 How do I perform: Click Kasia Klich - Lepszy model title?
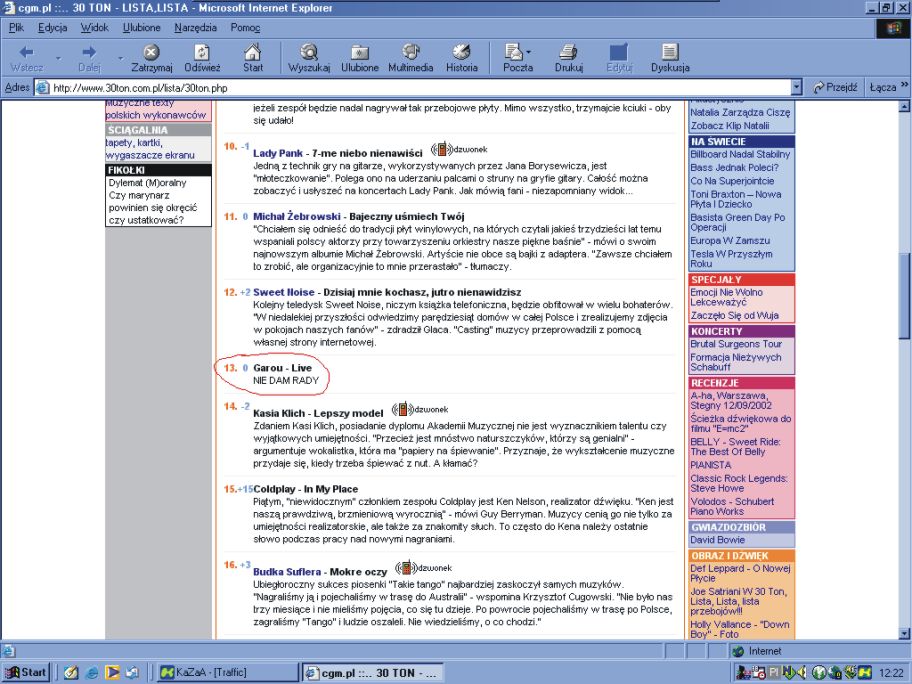tap(318, 413)
